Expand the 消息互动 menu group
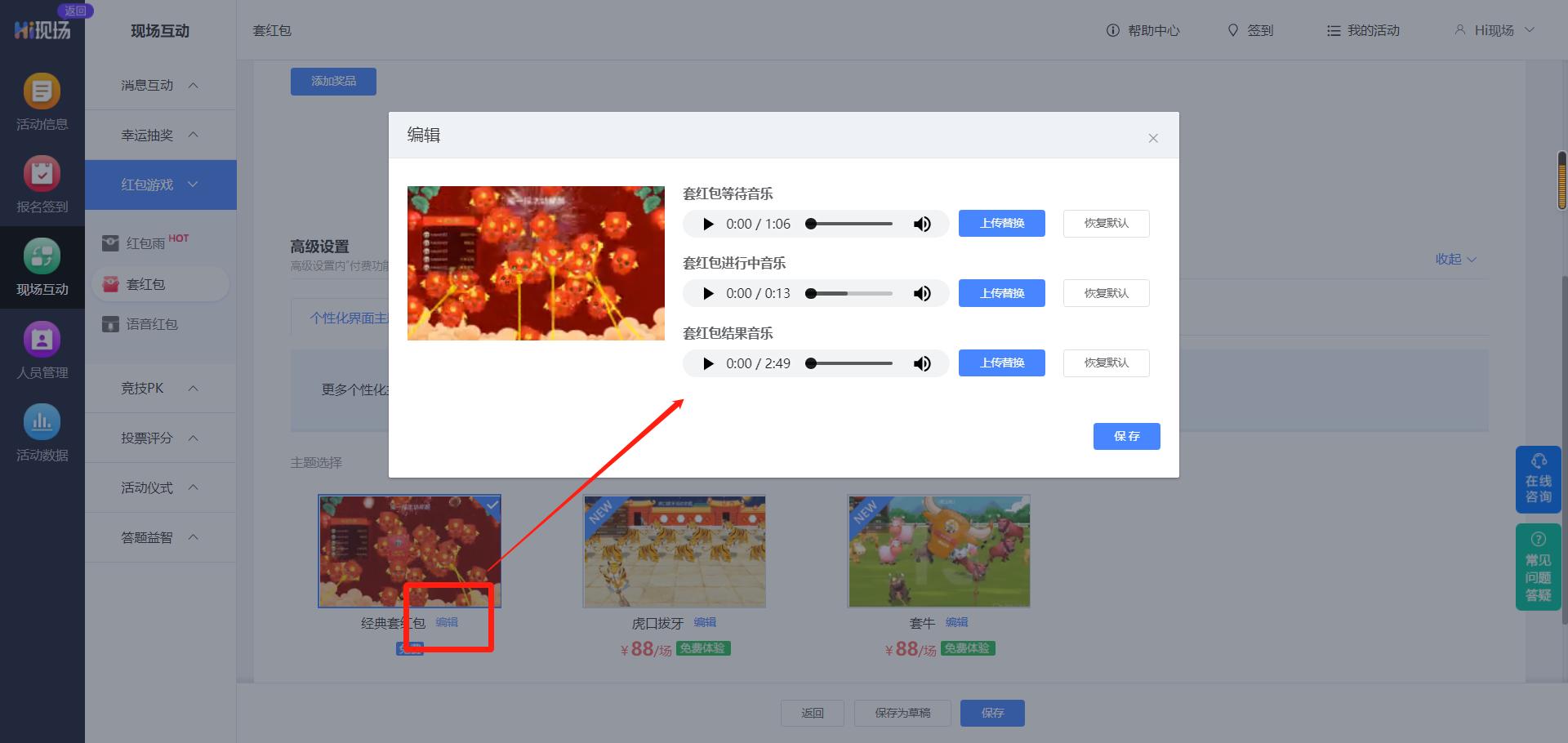This screenshot has width=1568, height=743. pos(160,85)
